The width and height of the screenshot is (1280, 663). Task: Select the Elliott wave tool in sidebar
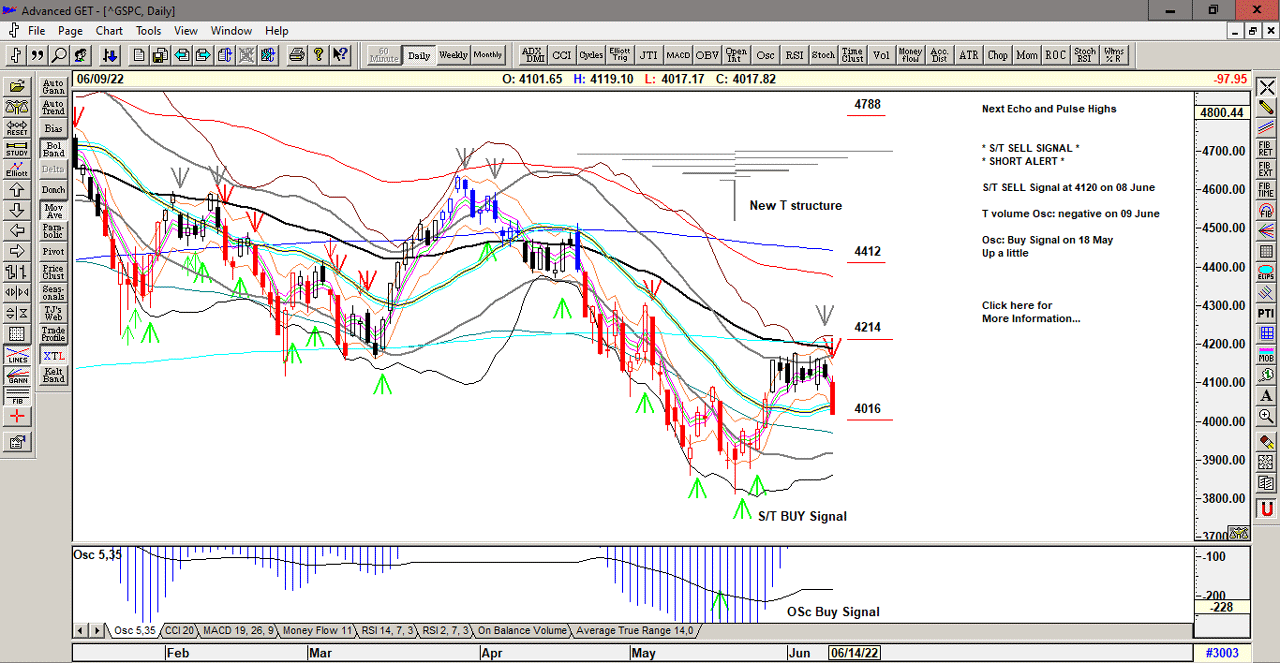click(x=17, y=169)
